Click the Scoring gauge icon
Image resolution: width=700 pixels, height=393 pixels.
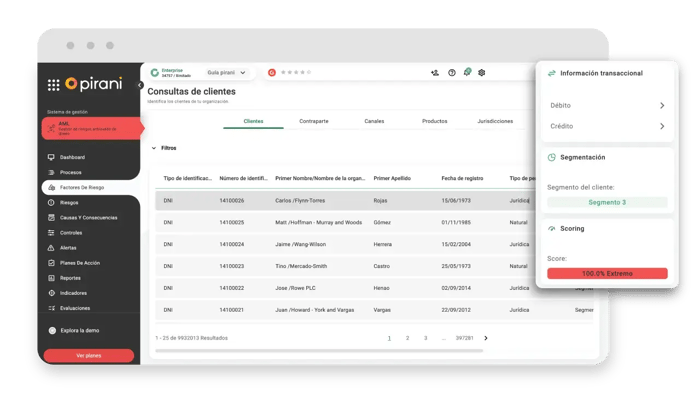tap(552, 229)
